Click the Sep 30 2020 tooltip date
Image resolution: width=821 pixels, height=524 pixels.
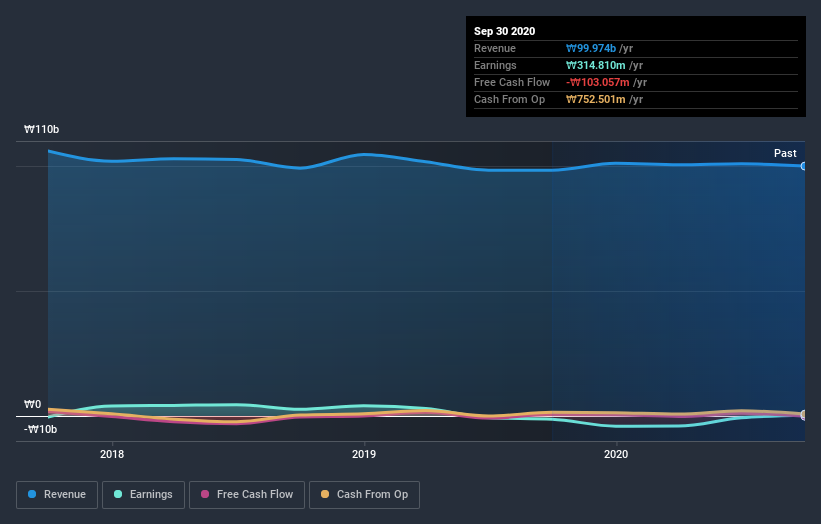504,31
